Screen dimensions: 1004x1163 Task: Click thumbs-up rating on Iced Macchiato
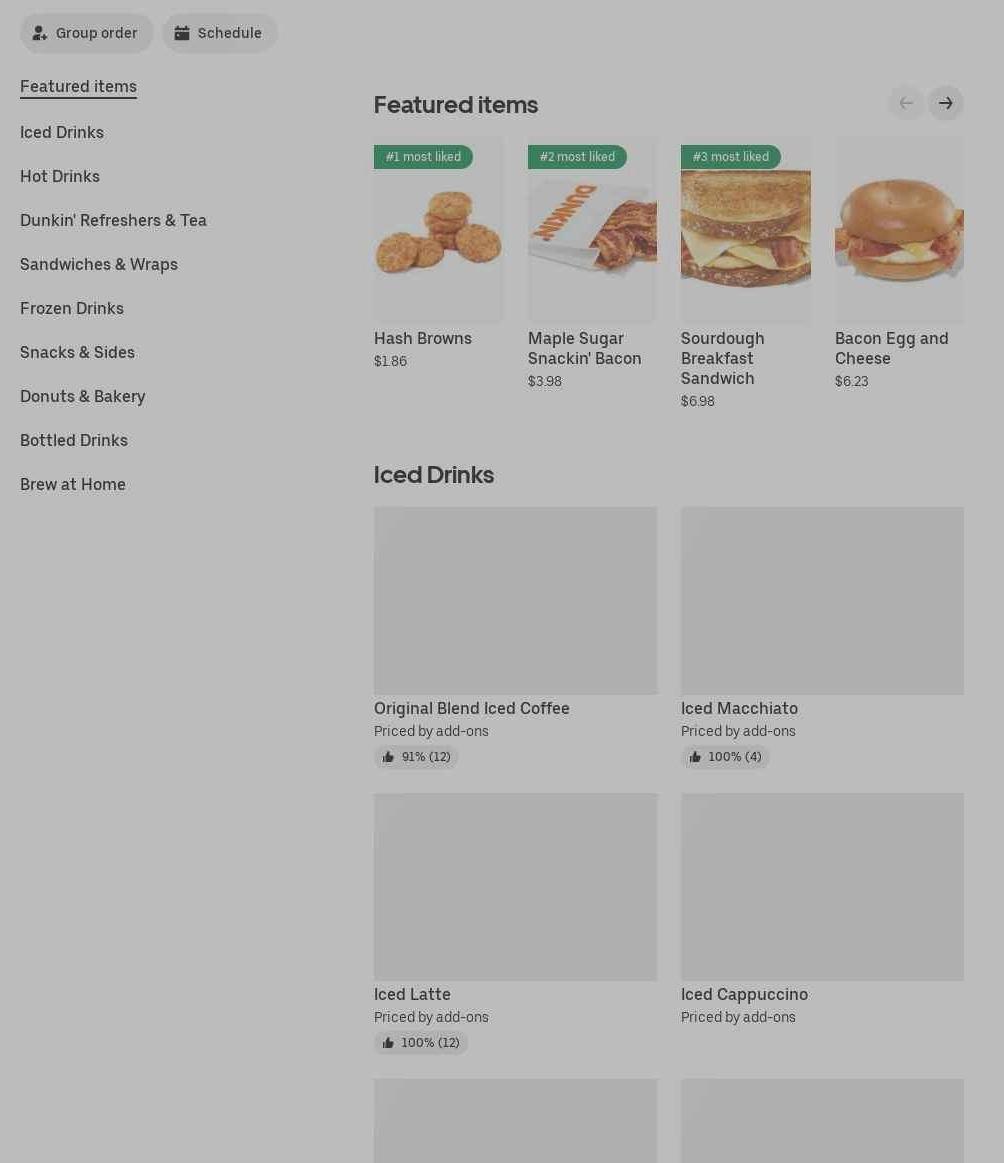pyautogui.click(x=724, y=757)
